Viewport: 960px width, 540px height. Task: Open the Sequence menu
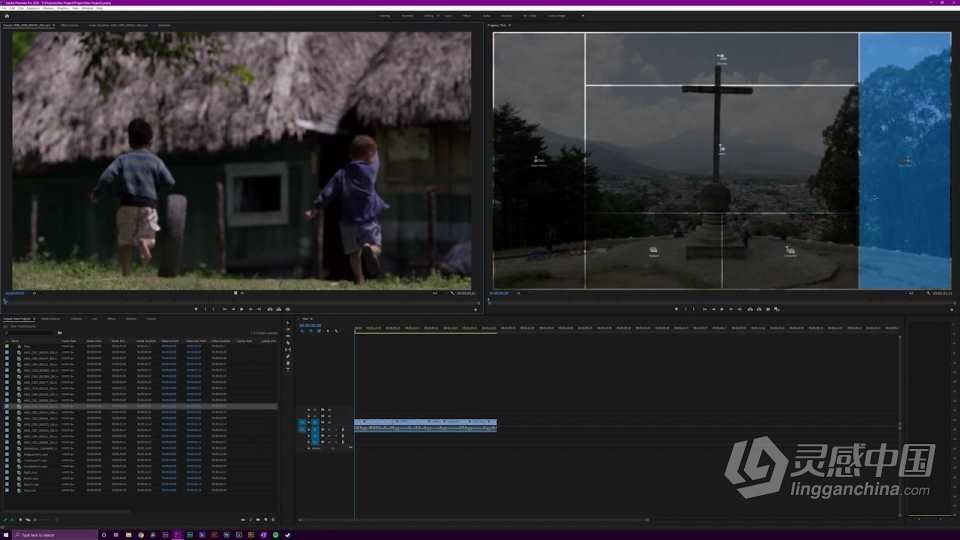pos(33,8)
